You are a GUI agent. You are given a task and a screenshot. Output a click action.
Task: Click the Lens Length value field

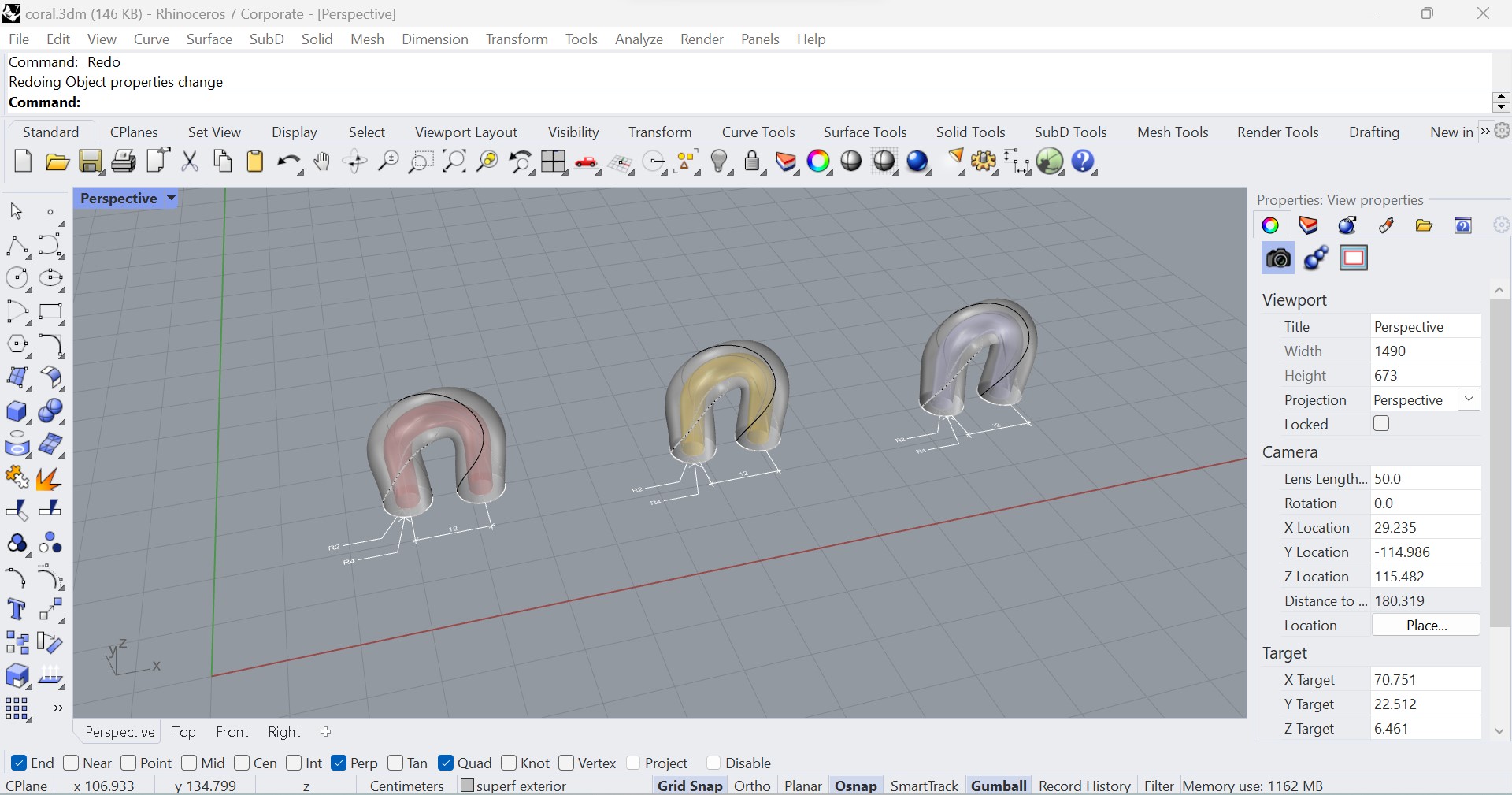tap(1425, 479)
